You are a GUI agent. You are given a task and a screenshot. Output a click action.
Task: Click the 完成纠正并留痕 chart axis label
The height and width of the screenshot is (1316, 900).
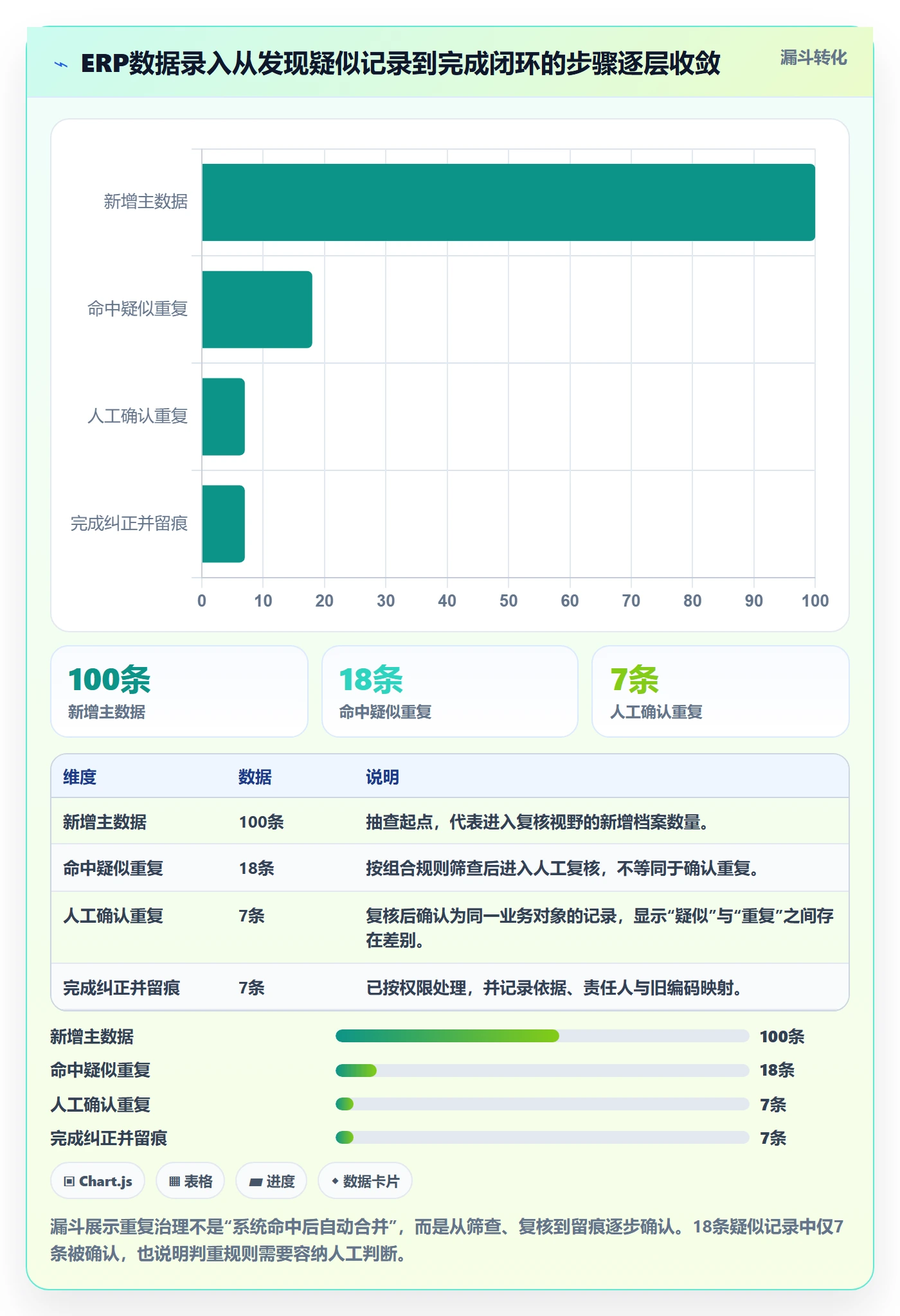click(x=129, y=524)
